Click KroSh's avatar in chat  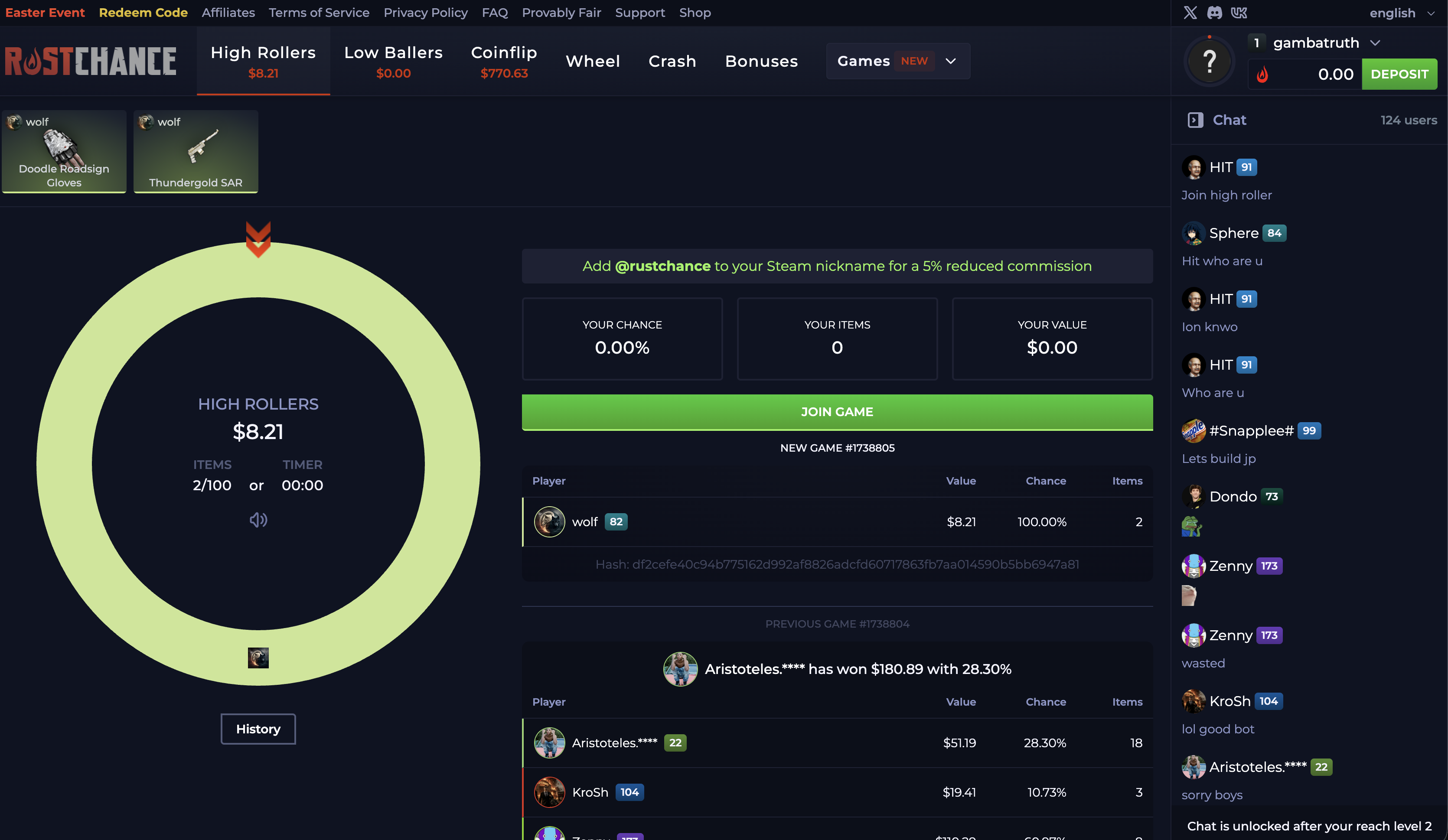[1194, 701]
